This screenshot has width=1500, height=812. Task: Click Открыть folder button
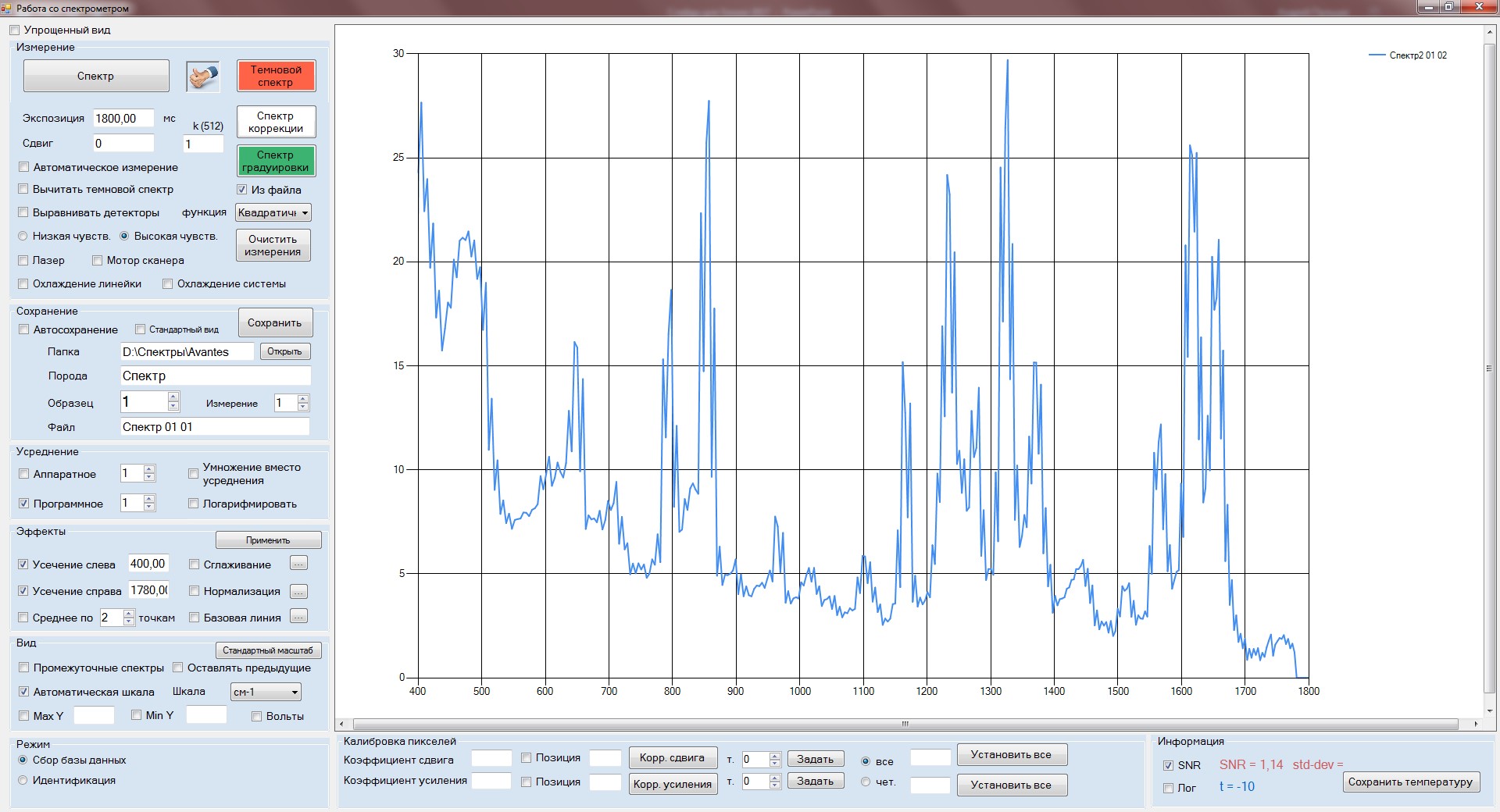pyautogui.click(x=284, y=351)
